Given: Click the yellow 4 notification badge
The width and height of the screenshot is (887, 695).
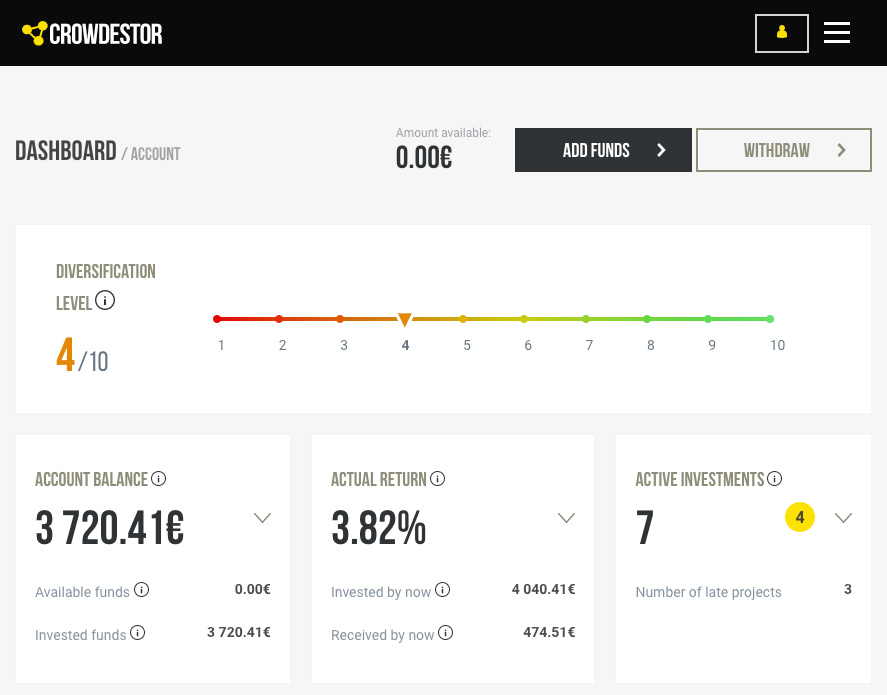Looking at the screenshot, I should [800, 517].
